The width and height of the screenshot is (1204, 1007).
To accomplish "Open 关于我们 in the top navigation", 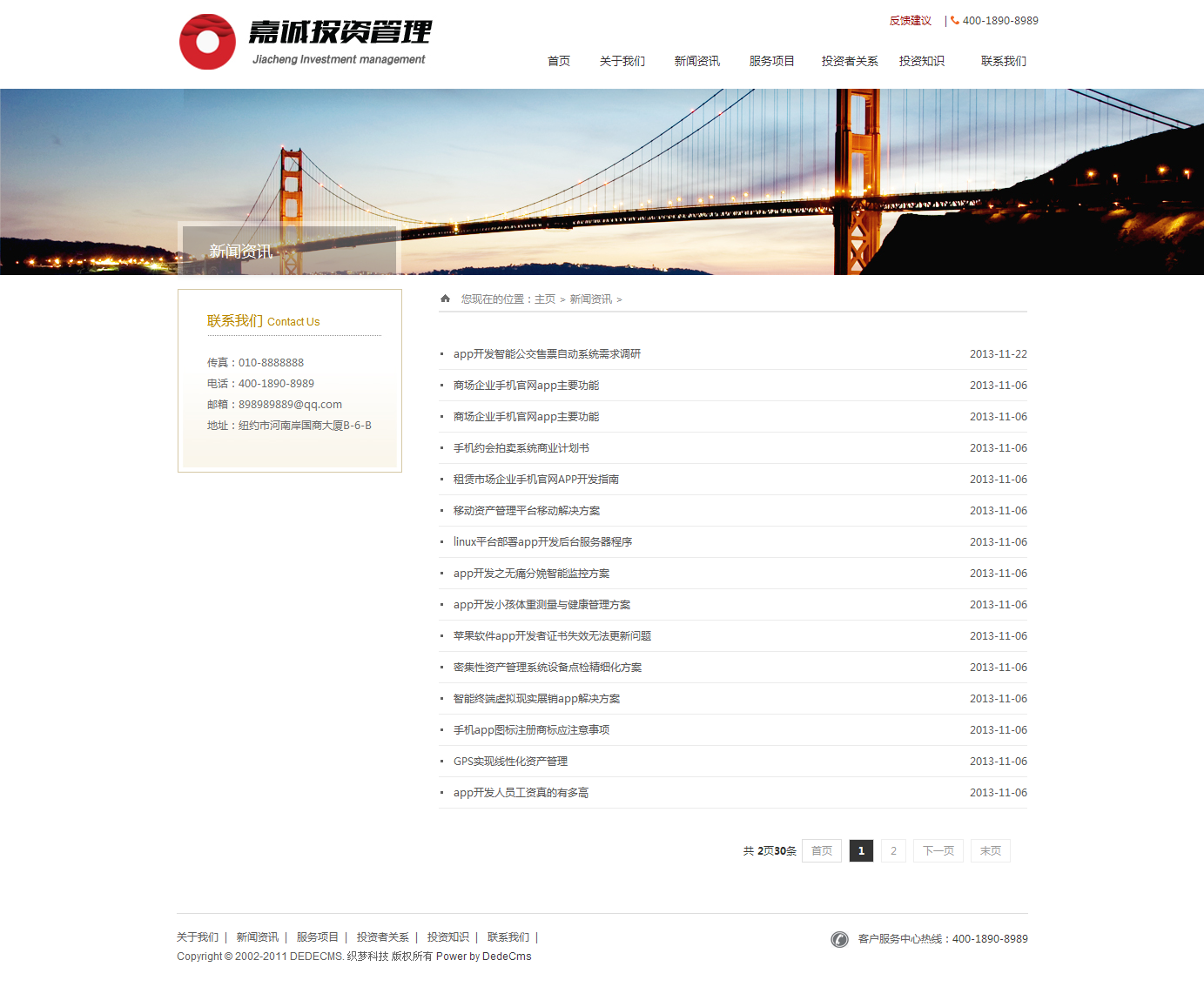I will 622,61.
